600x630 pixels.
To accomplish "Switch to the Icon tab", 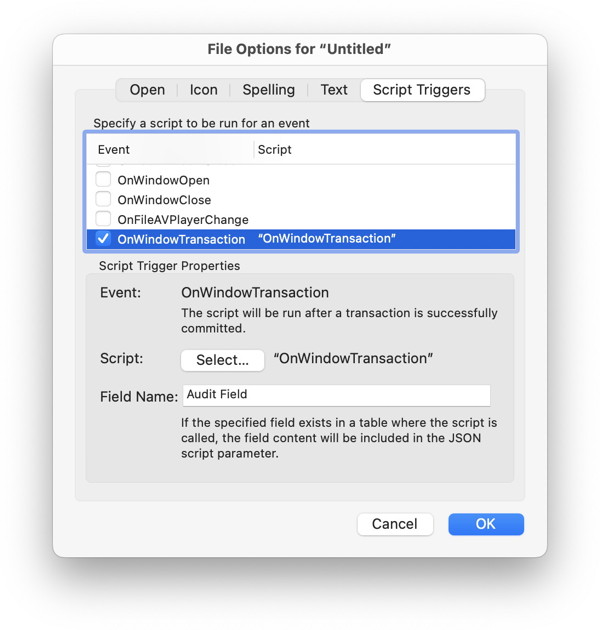I will [x=204, y=90].
